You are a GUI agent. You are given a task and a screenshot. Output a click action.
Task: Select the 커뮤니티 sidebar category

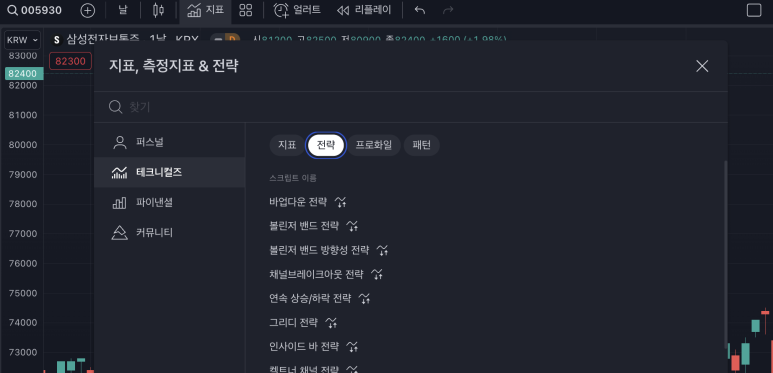point(170,233)
